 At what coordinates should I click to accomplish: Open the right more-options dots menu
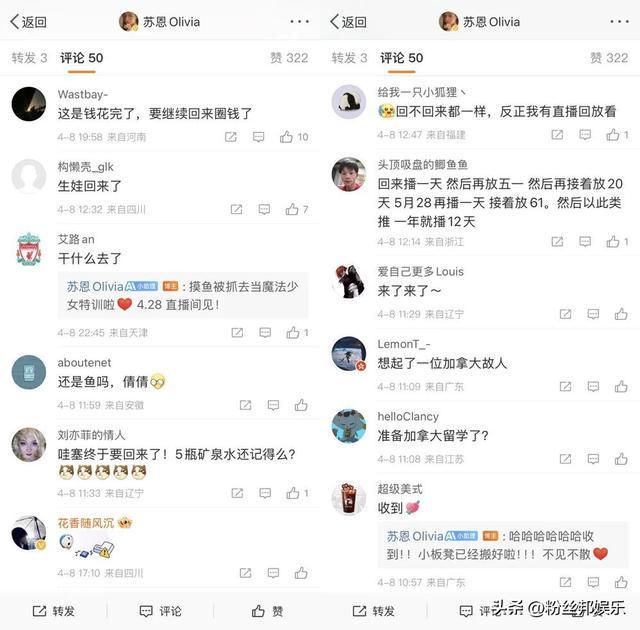620,21
